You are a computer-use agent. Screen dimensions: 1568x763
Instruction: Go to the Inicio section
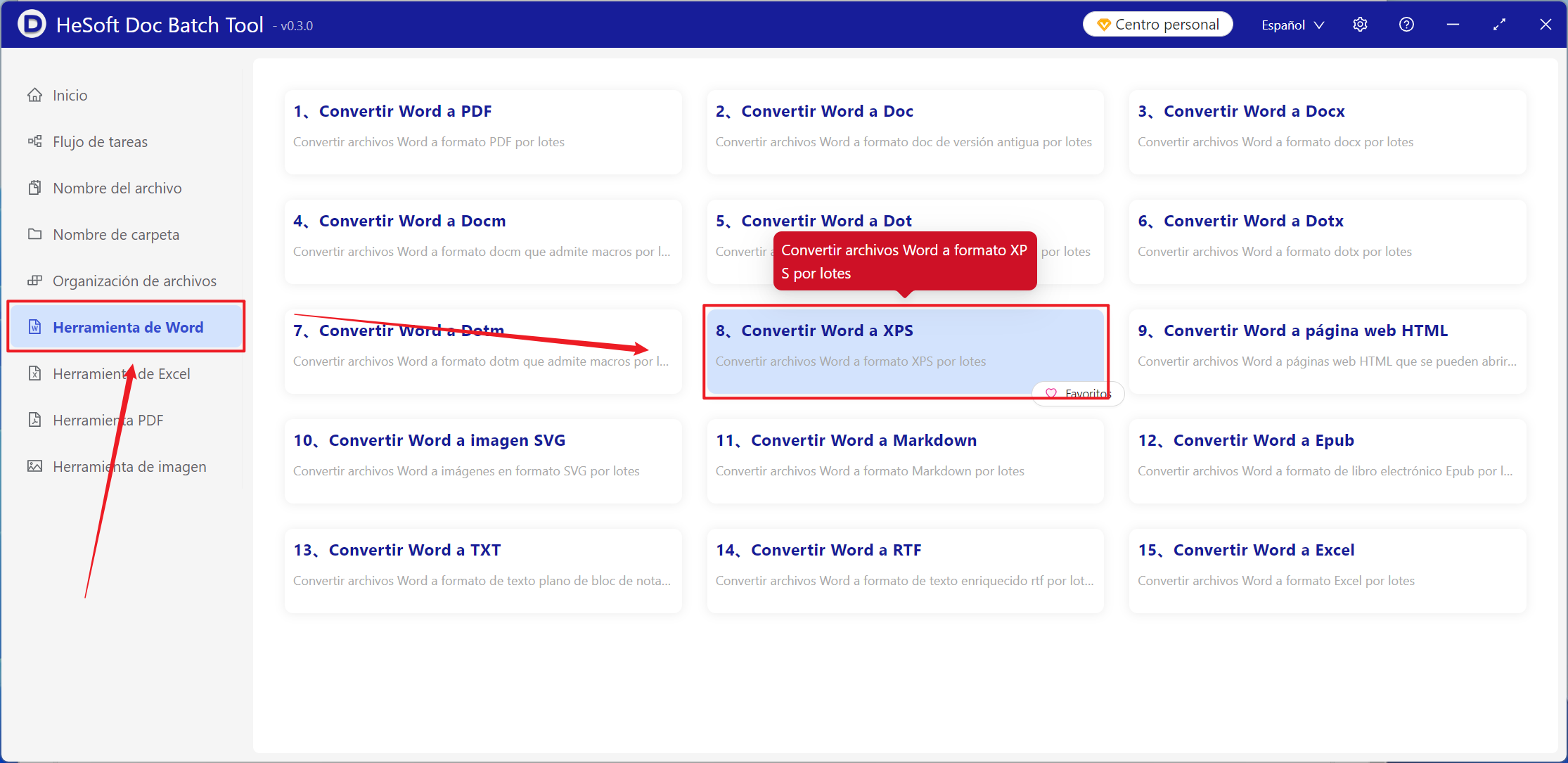coord(126,95)
